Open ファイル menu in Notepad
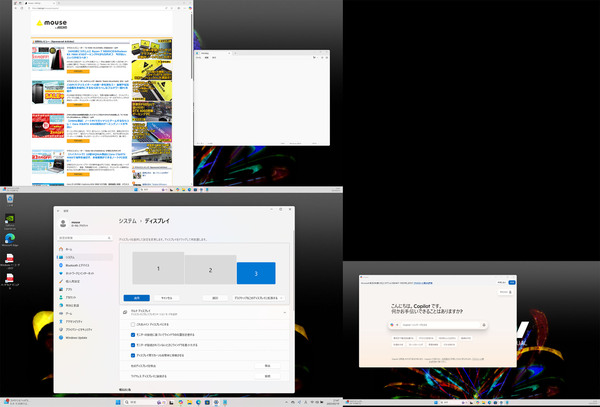The height and width of the screenshot is (407, 600). [198, 57]
